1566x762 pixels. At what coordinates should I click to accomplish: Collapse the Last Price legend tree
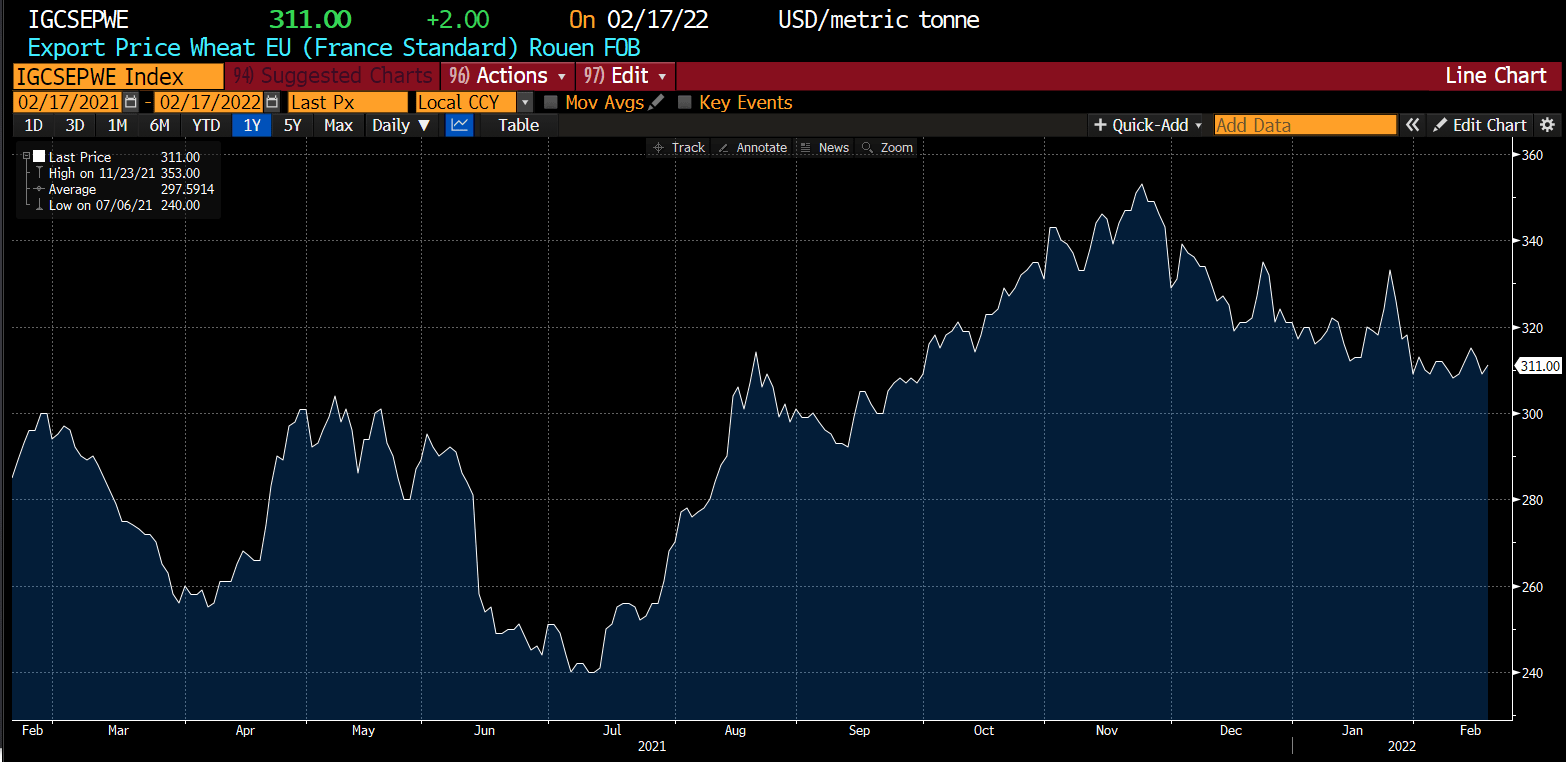[26, 157]
